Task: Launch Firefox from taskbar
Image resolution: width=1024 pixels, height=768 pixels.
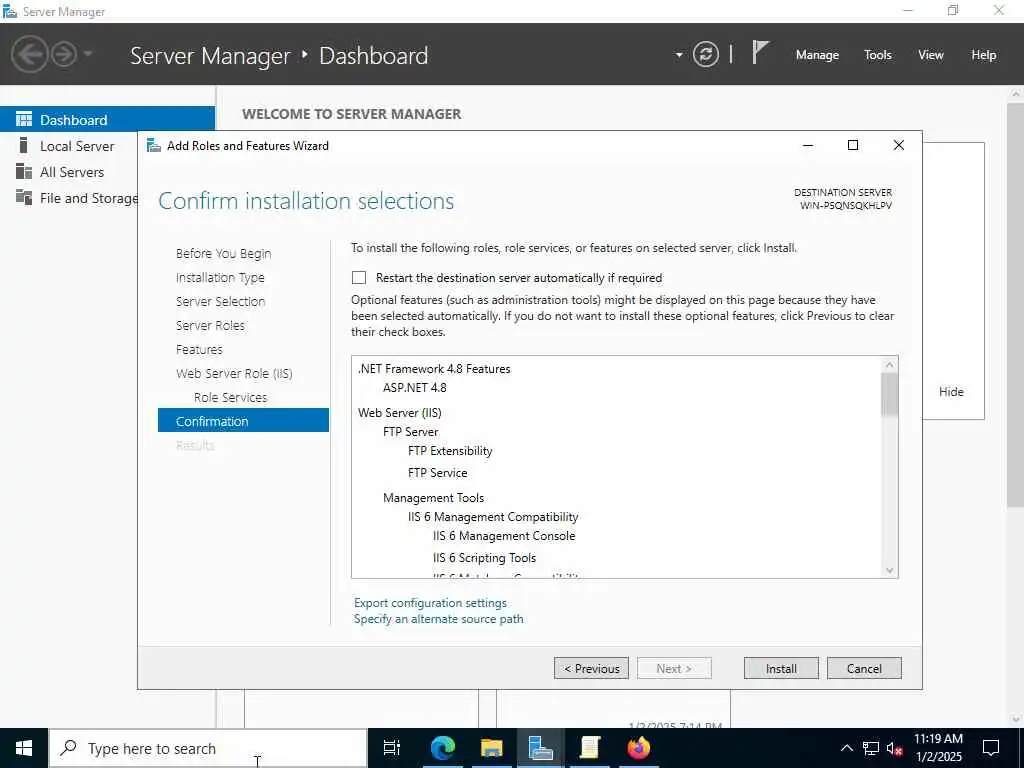Action: point(639,748)
